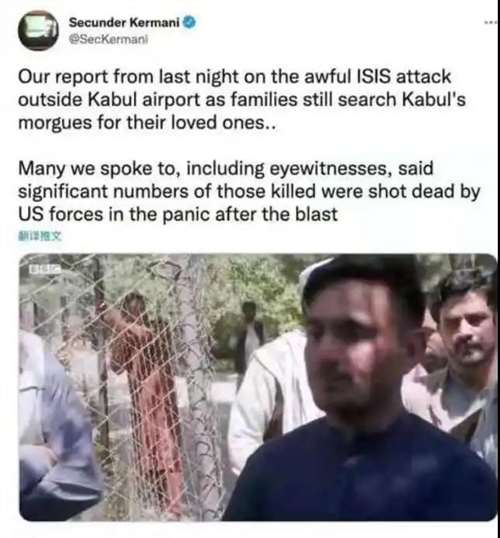This screenshot has width=500, height=538.
Task: Click the translate tweet link below text
Action: point(40,236)
